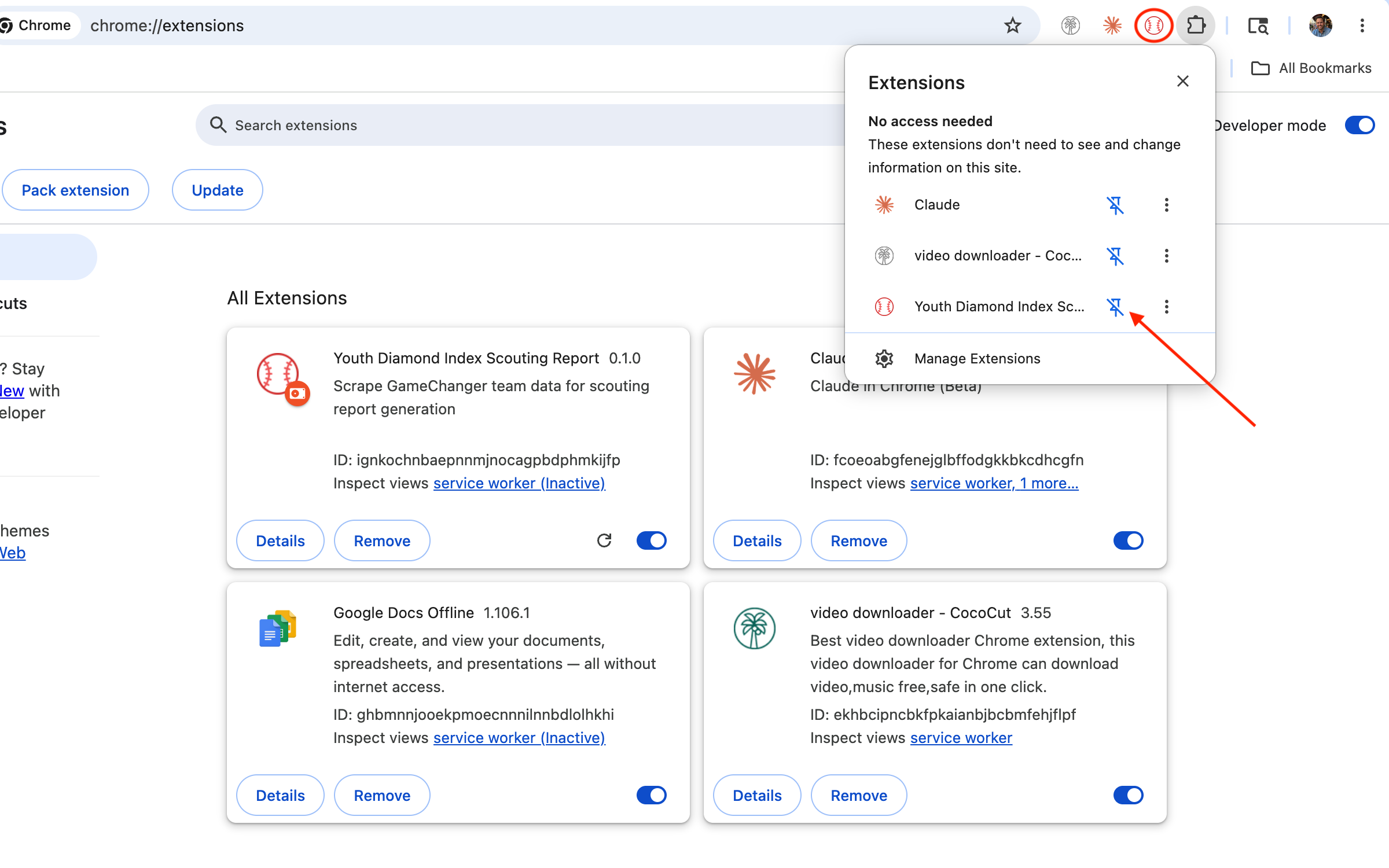Click the Google Docs Offline icon

point(278,628)
